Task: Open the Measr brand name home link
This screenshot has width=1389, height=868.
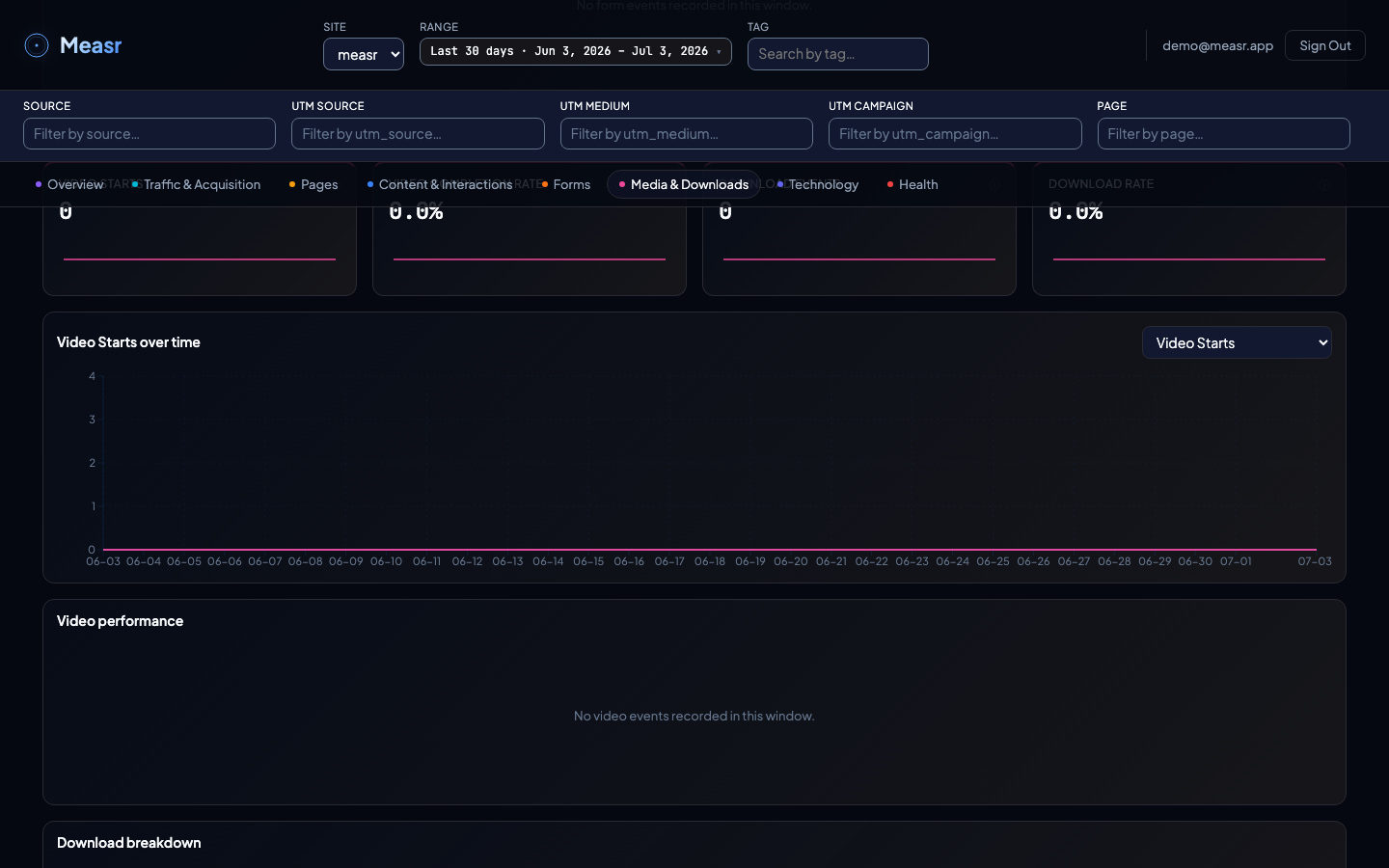Action: pos(91,45)
